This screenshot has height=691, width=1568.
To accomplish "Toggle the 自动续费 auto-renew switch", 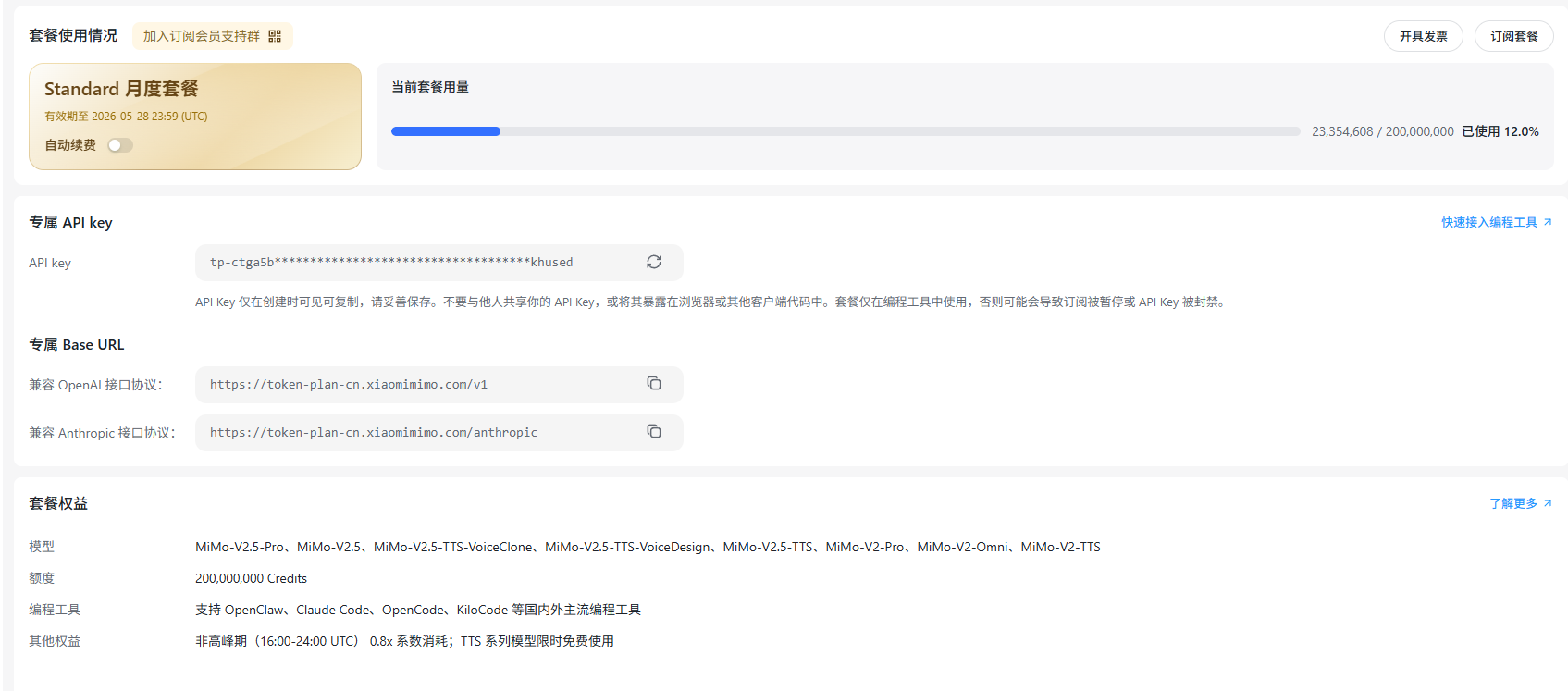I will coord(120,145).
